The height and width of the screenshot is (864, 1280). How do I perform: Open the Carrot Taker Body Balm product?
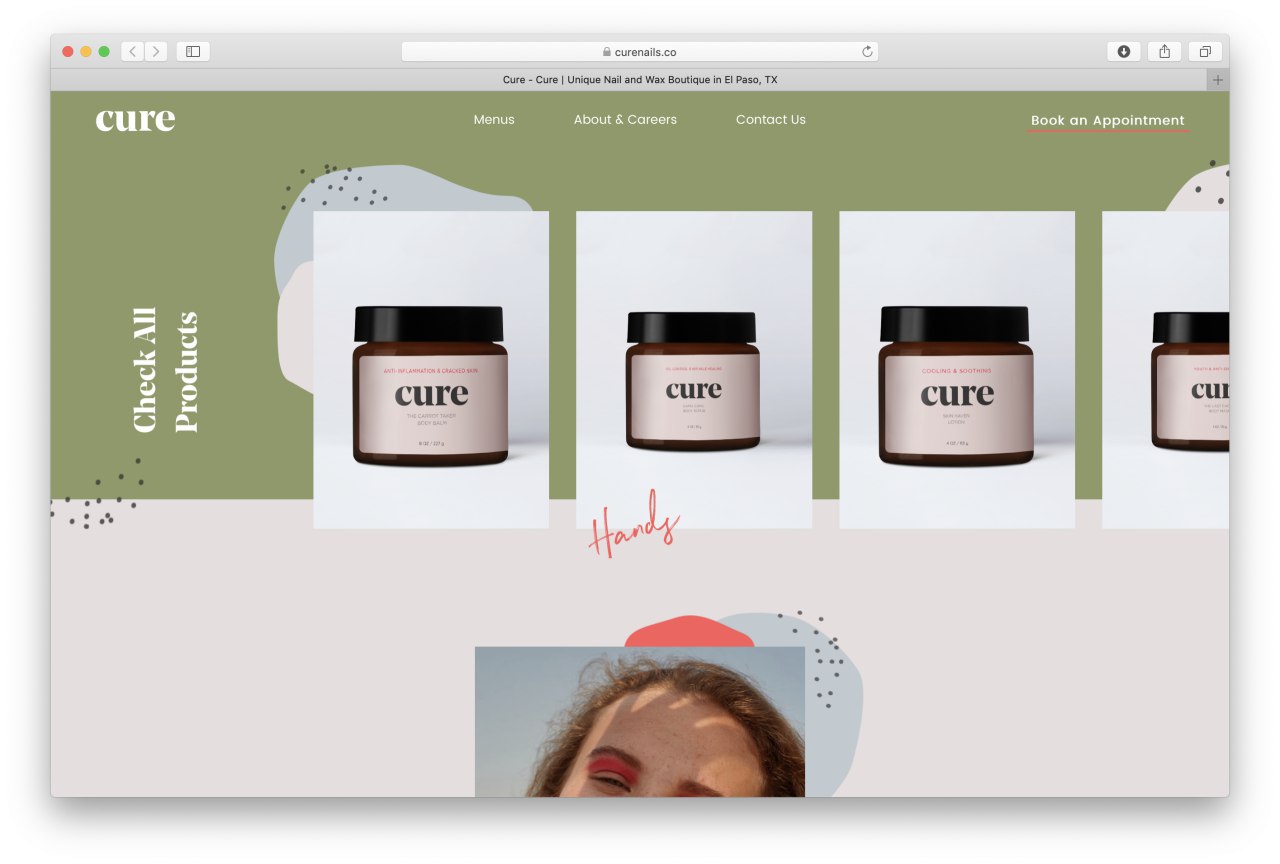[431, 369]
